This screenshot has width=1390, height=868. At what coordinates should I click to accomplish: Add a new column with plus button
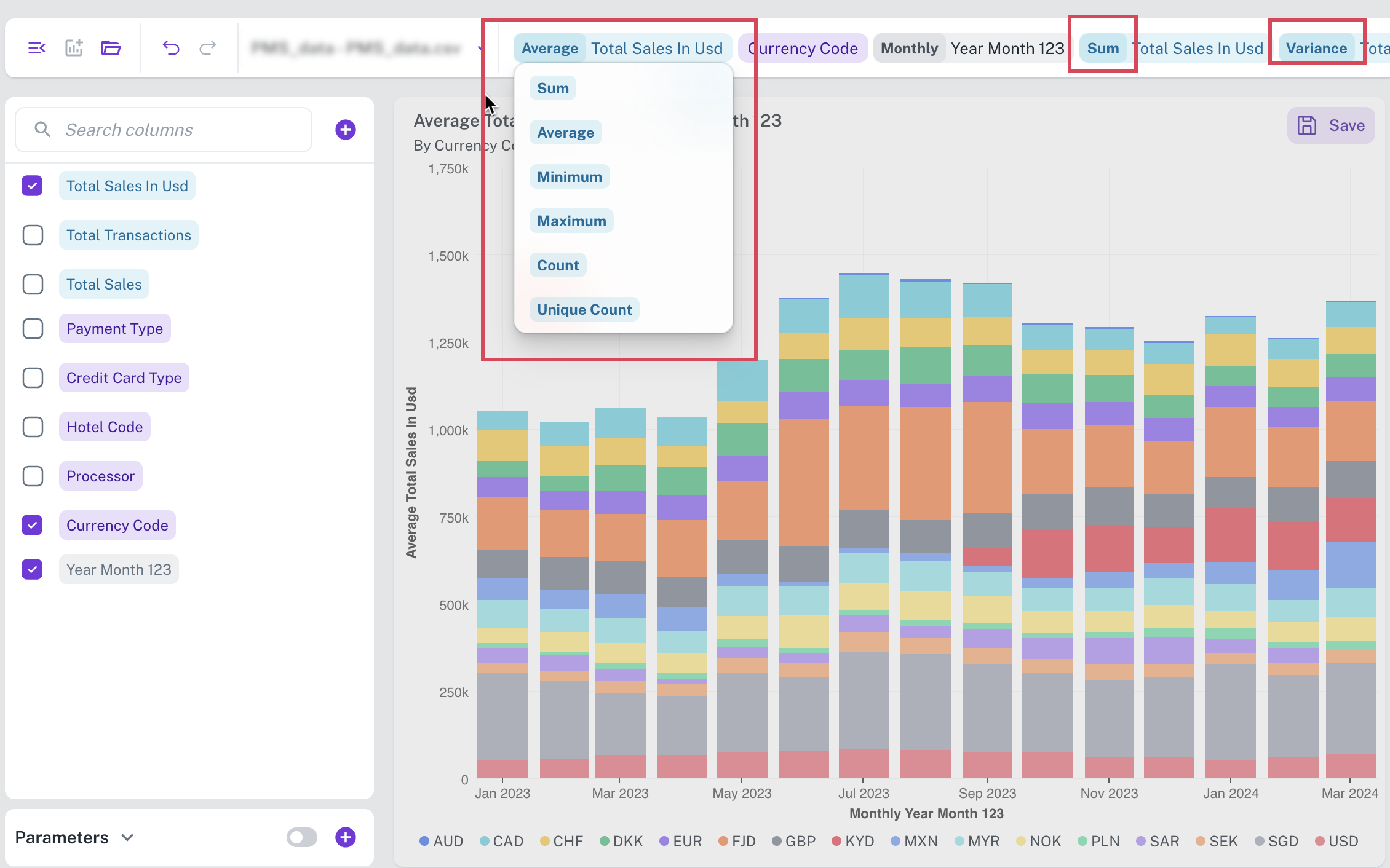click(x=346, y=130)
